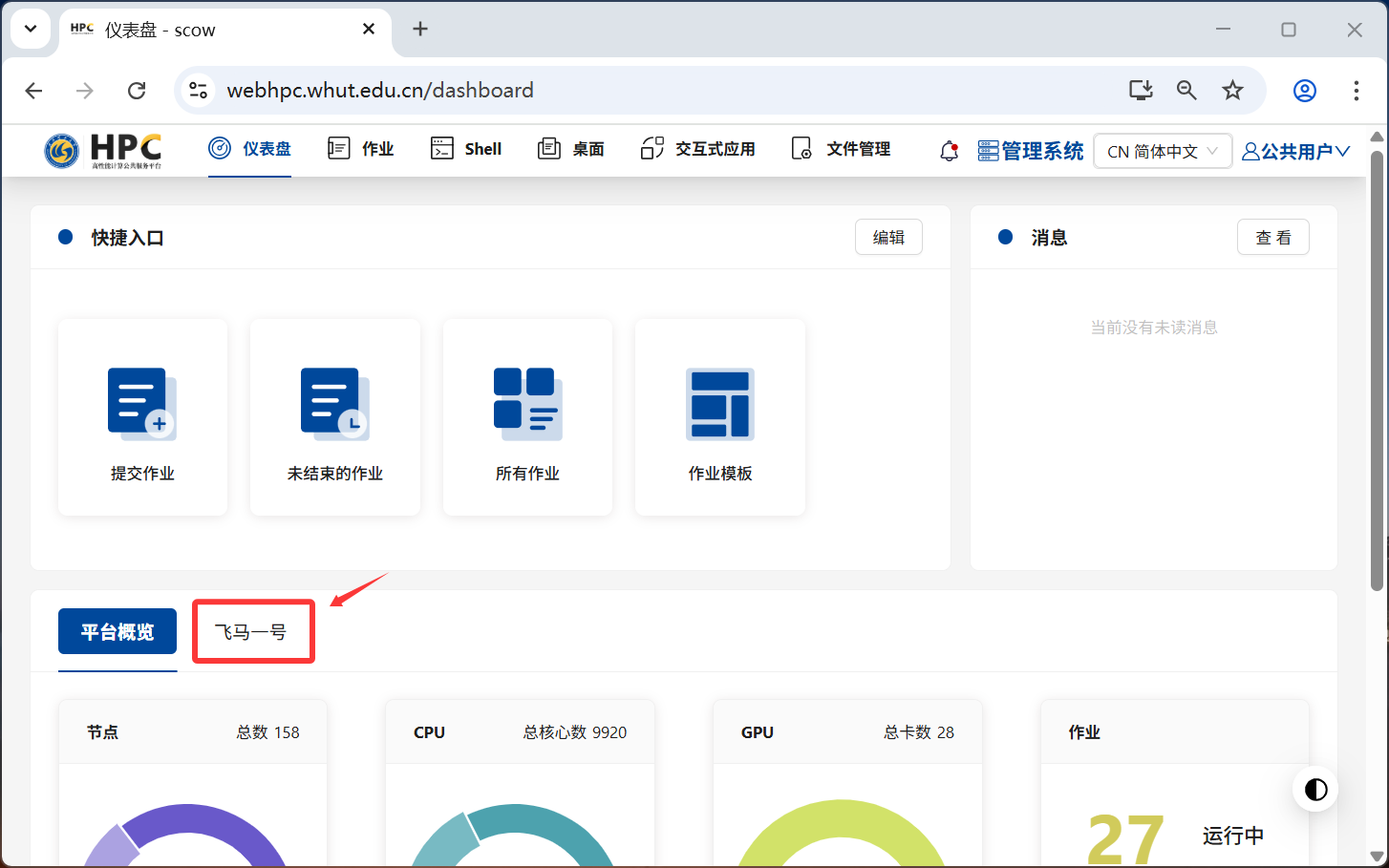Open the 管理系统 link

tap(1031, 151)
